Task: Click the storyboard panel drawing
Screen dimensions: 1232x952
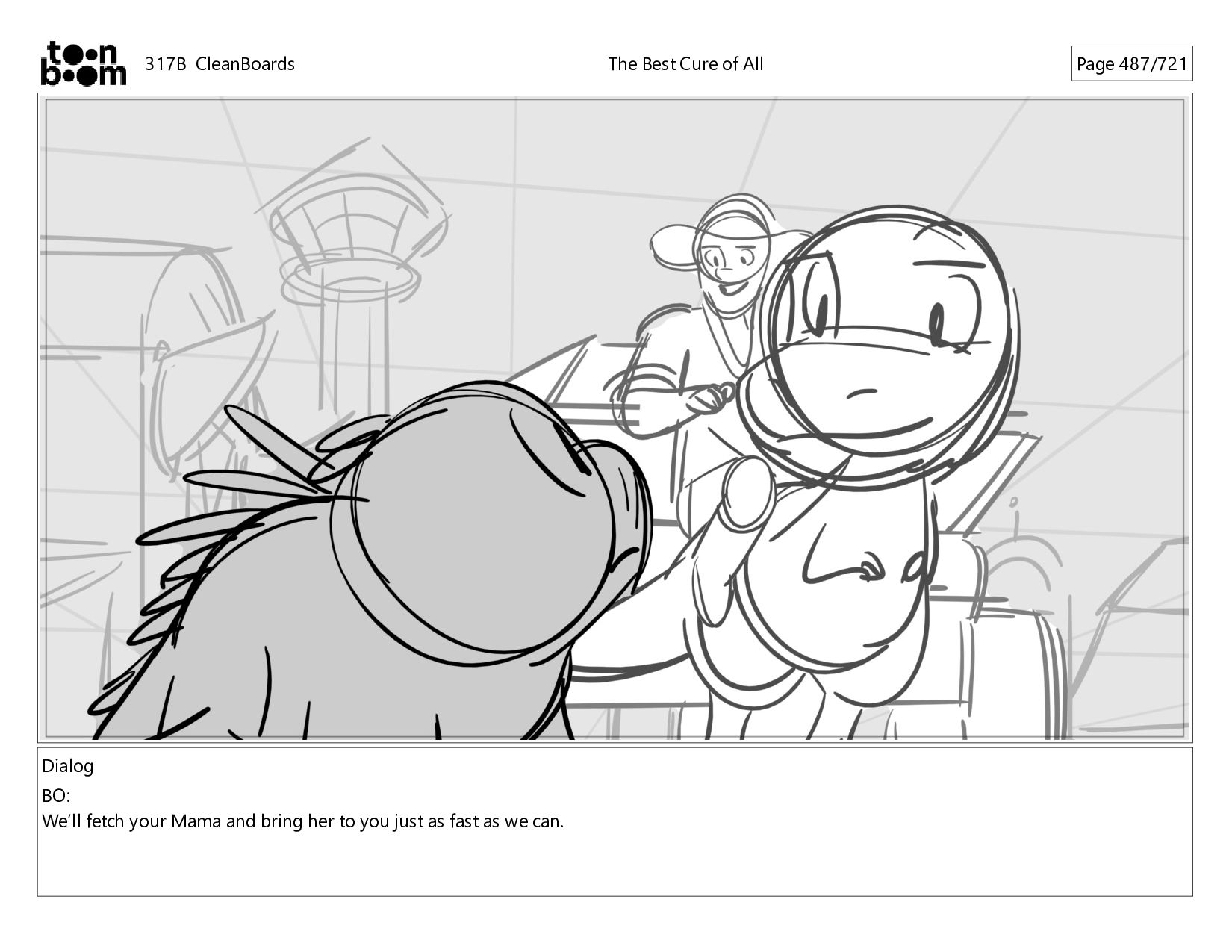Action: pyautogui.click(x=615, y=418)
